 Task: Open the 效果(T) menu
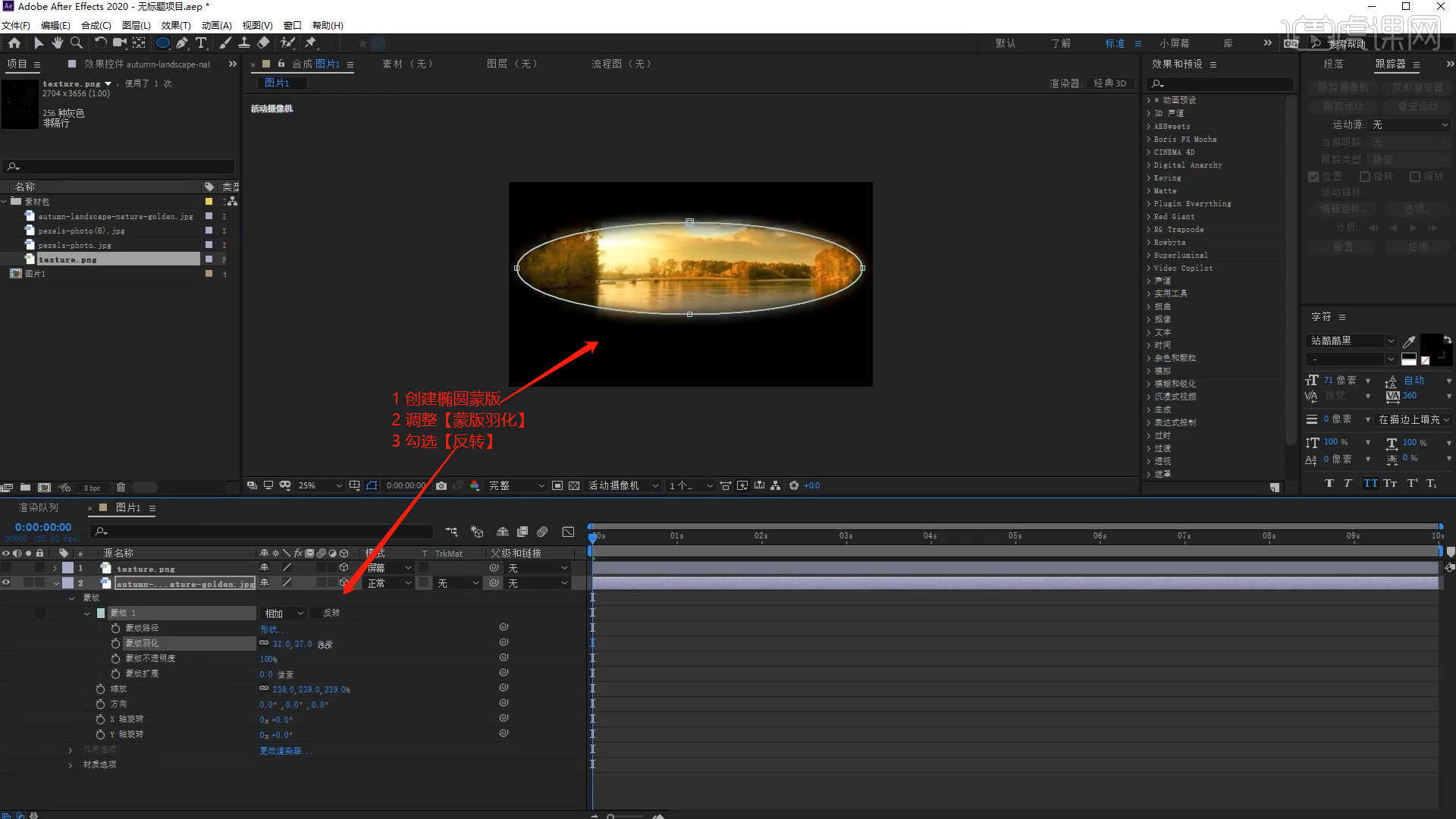click(175, 25)
